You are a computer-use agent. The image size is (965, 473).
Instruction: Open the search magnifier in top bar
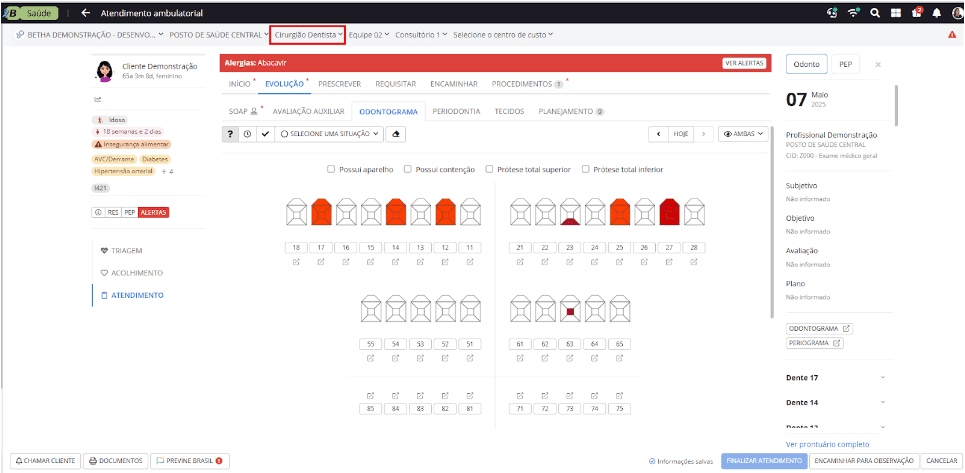point(875,13)
